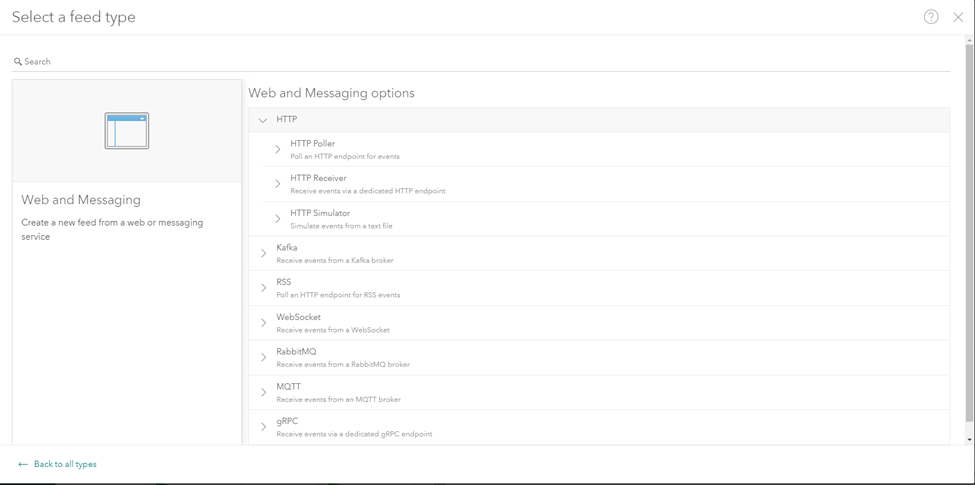The width and height of the screenshot is (975, 485).
Task: Expand the HTTP Poller option
Action: 278,149
